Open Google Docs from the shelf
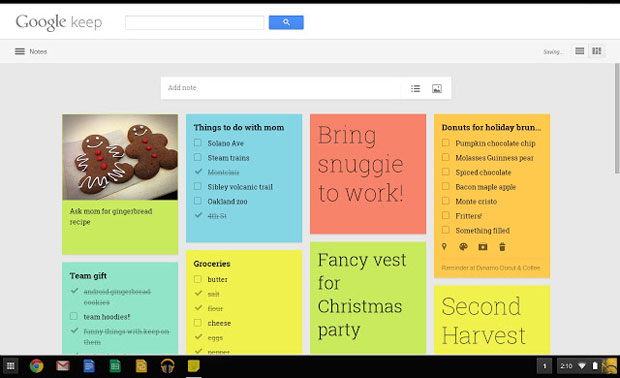 point(89,366)
